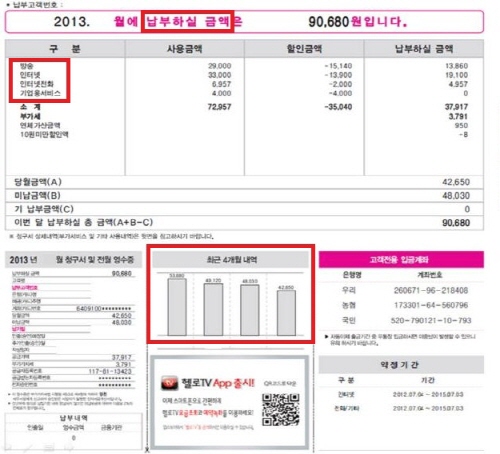Click the usage amount '33,000'
This screenshot has width=500, height=454.
click(x=219, y=75)
